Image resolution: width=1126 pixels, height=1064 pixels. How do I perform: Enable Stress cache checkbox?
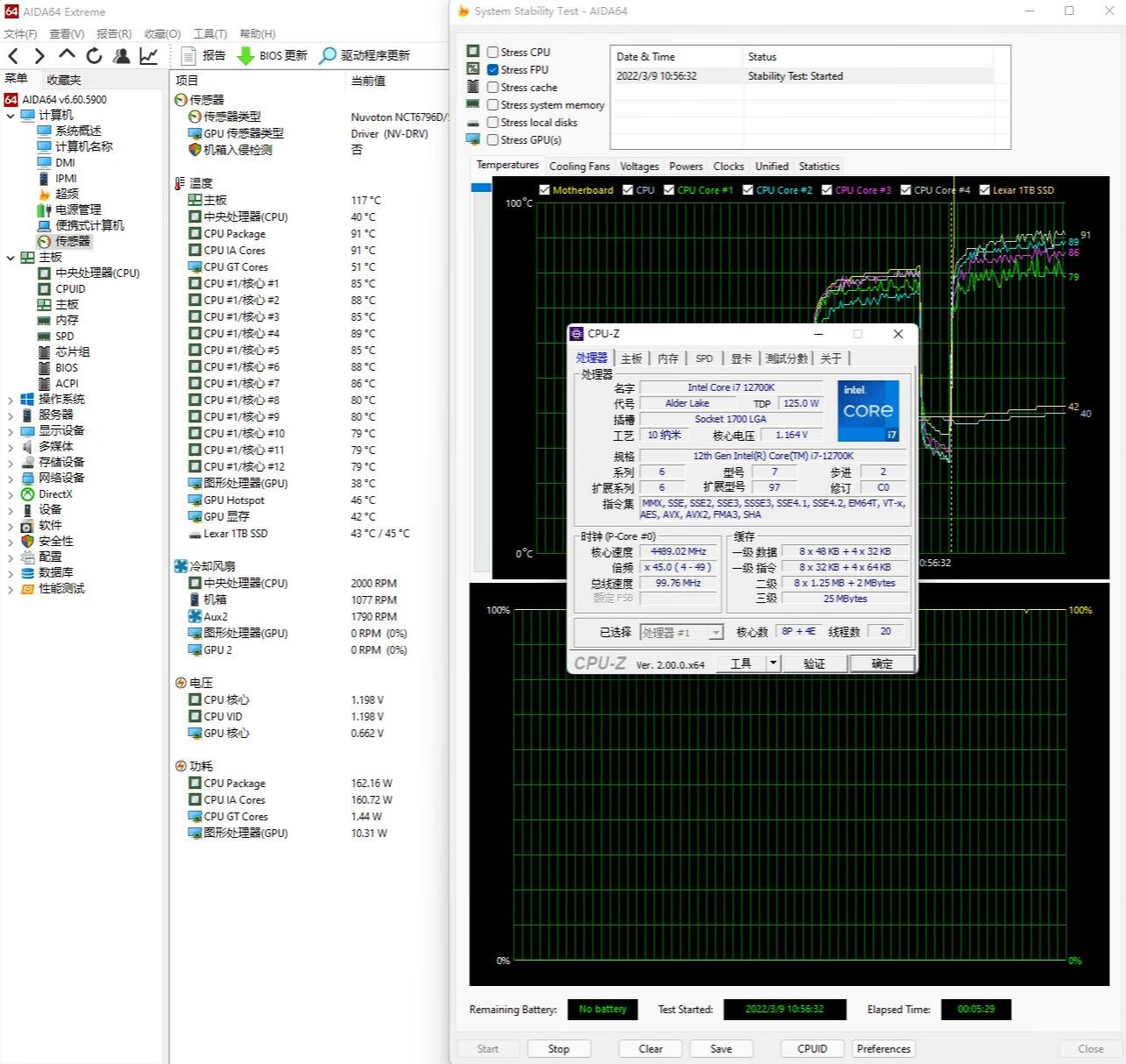[x=492, y=87]
